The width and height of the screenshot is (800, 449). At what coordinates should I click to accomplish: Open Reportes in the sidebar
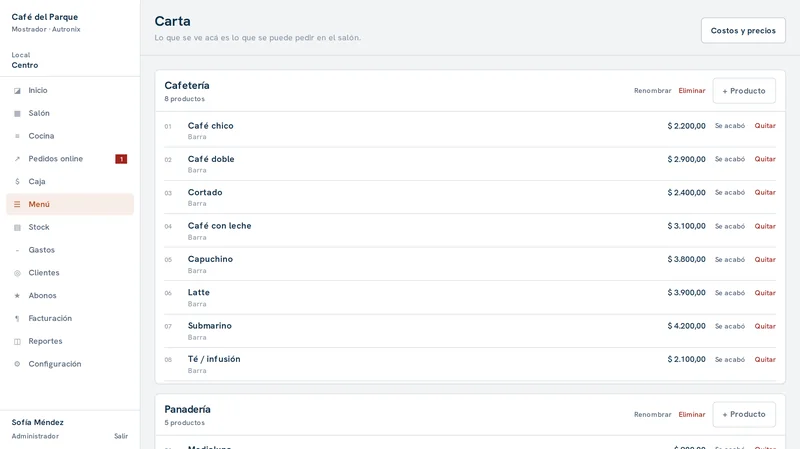[70, 341]
